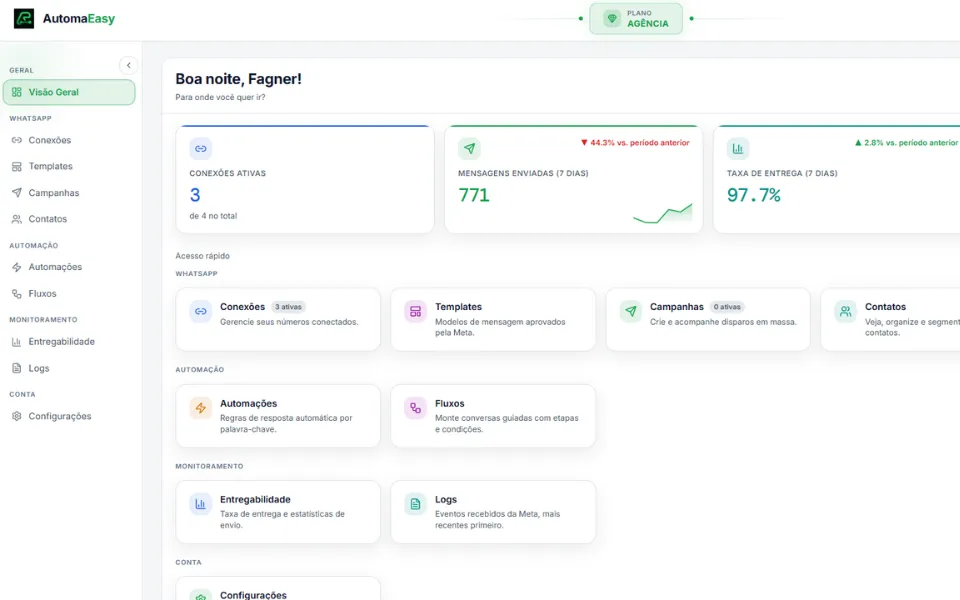Image resolution: width=960 pixels, height=600 pixels.
Task: Click the orange lightning icon in Automações card
Action: [200, 408]
